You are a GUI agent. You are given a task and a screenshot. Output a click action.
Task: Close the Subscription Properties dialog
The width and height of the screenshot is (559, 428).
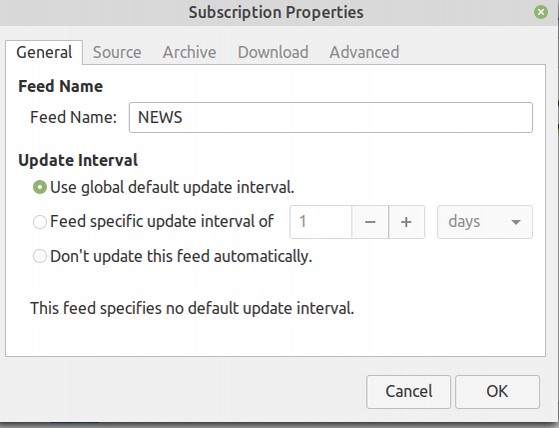click(x=541, y=12)
